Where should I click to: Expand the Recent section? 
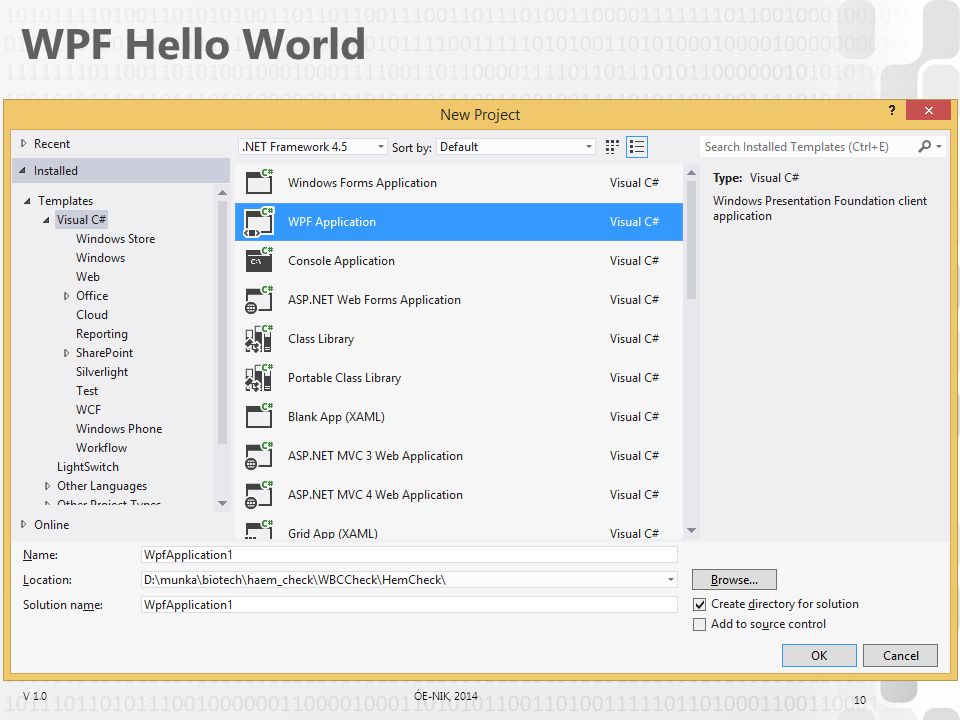(x=23, y=143)
